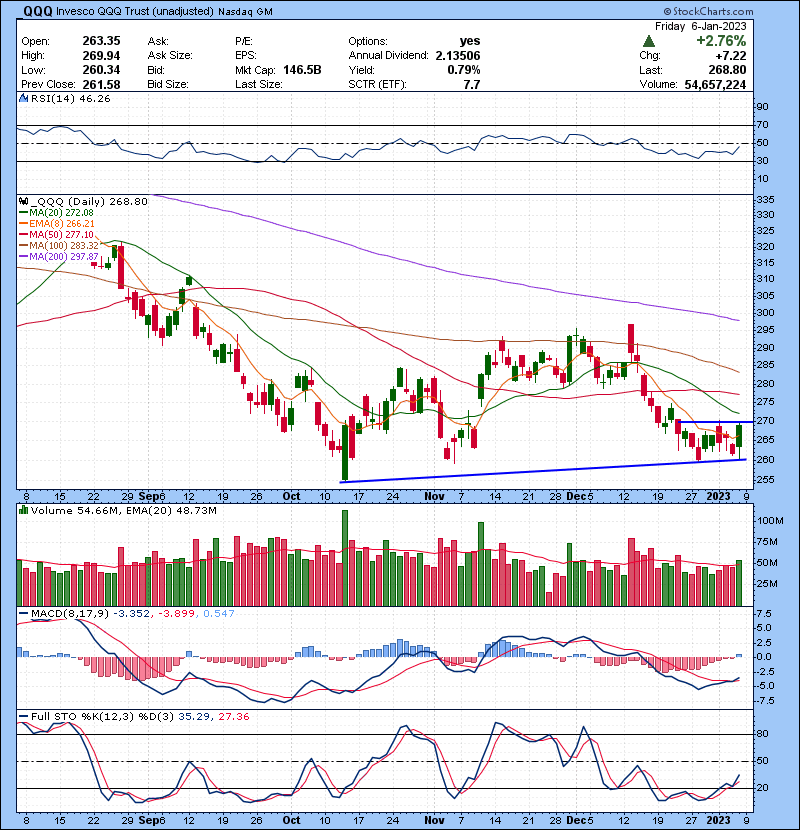
Task: Click the Yield value 0.79%
Action: point(463,70)
